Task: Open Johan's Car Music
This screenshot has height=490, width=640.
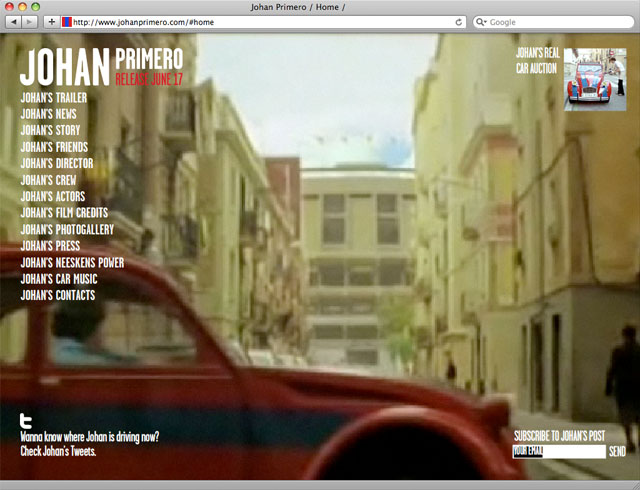Action: [x=59, y=279]
